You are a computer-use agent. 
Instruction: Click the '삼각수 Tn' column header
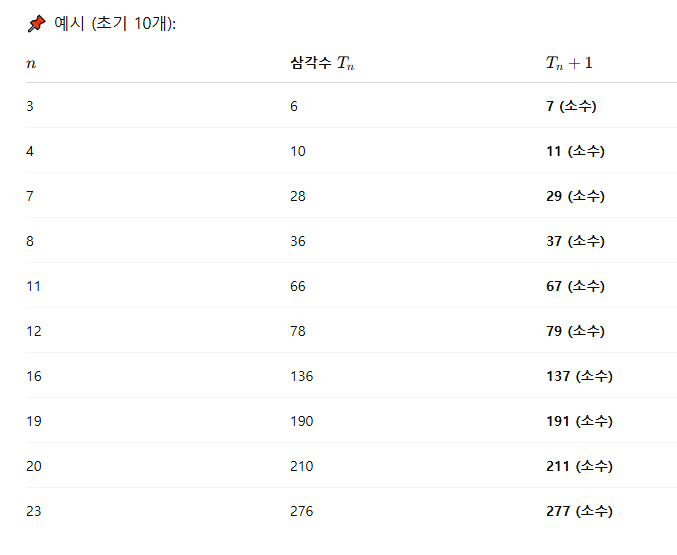pos(322,63)
